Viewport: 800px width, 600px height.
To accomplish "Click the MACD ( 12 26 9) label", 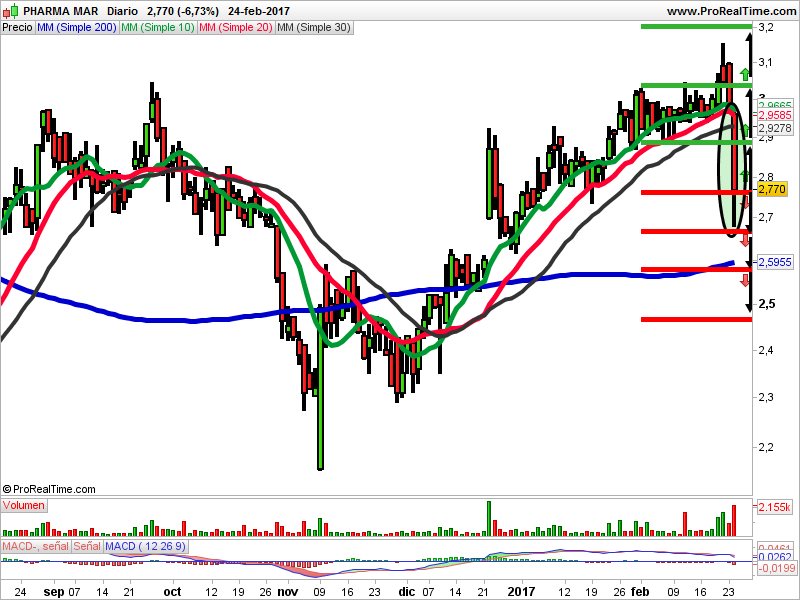I will (x=146, y=546).
